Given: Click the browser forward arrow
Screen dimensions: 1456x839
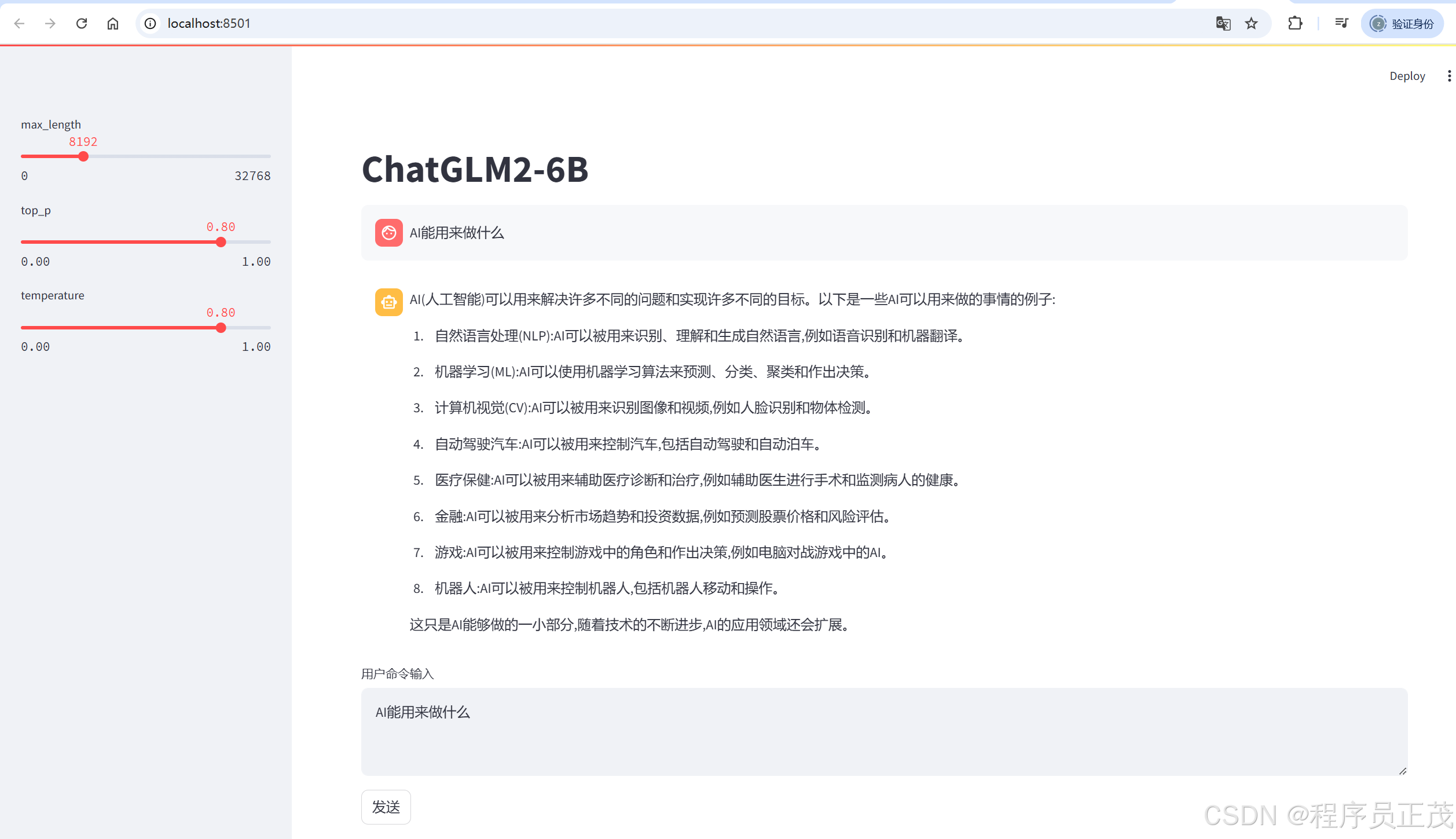Looking at the screenshot, I should point(50,23).
